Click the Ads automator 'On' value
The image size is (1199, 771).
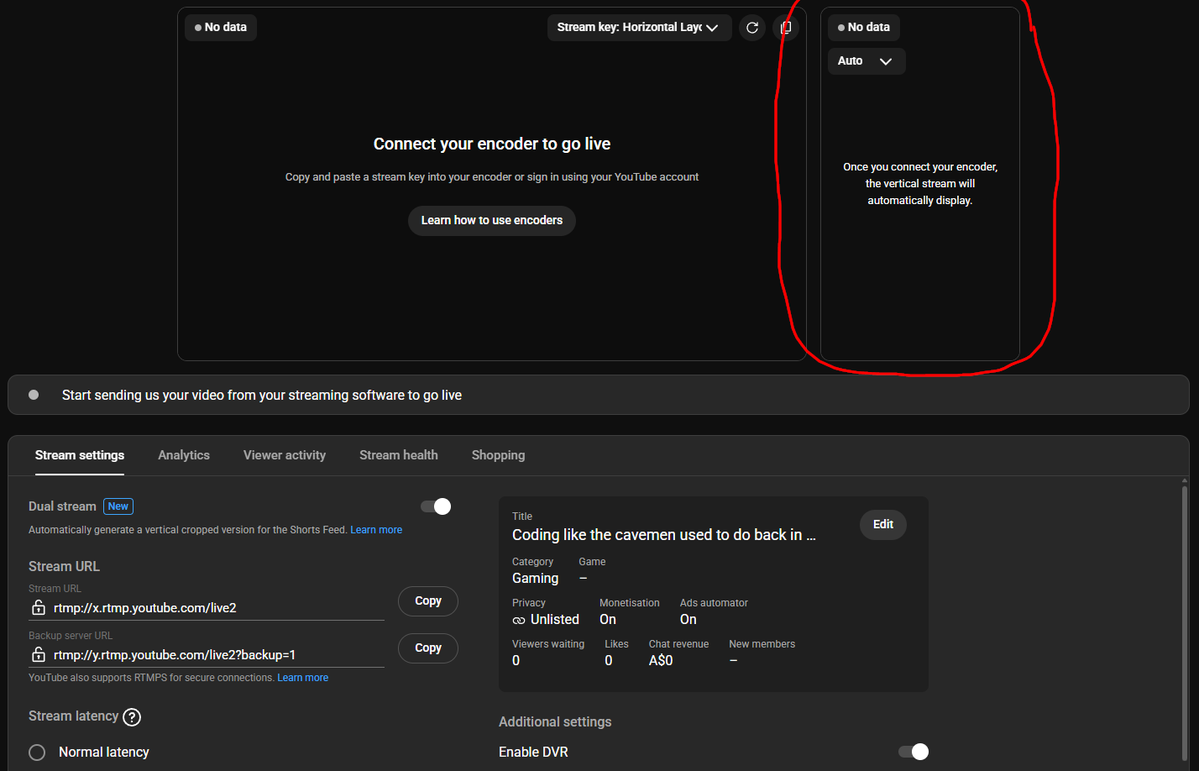point(688,620)
